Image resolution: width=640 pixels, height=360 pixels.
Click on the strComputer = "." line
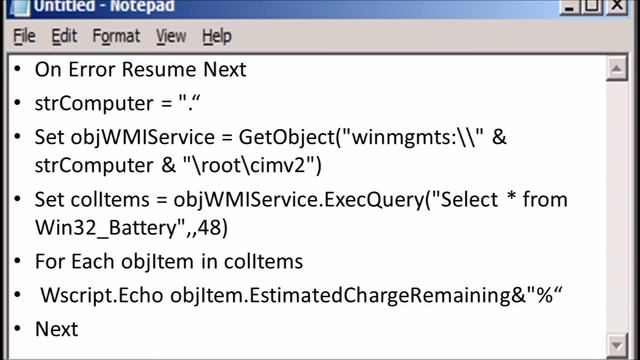point(118,104)
